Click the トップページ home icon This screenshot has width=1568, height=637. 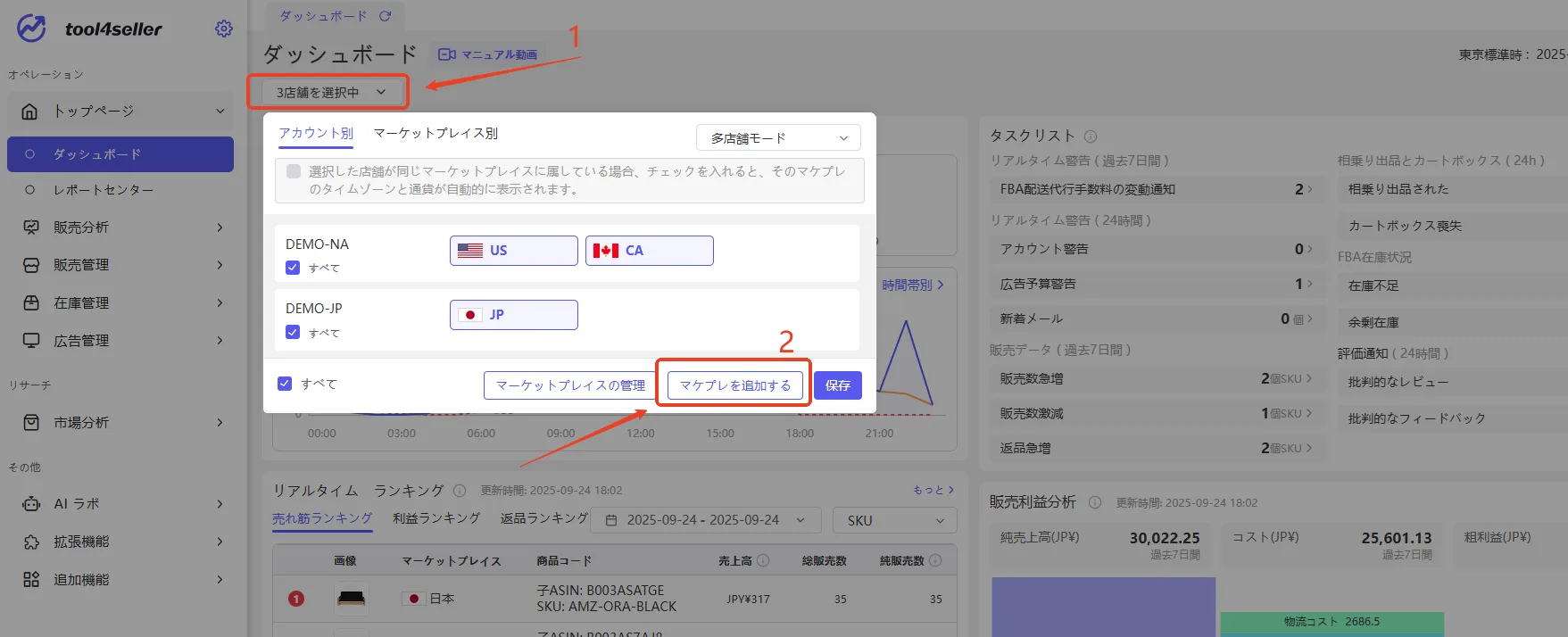(29, 112)
